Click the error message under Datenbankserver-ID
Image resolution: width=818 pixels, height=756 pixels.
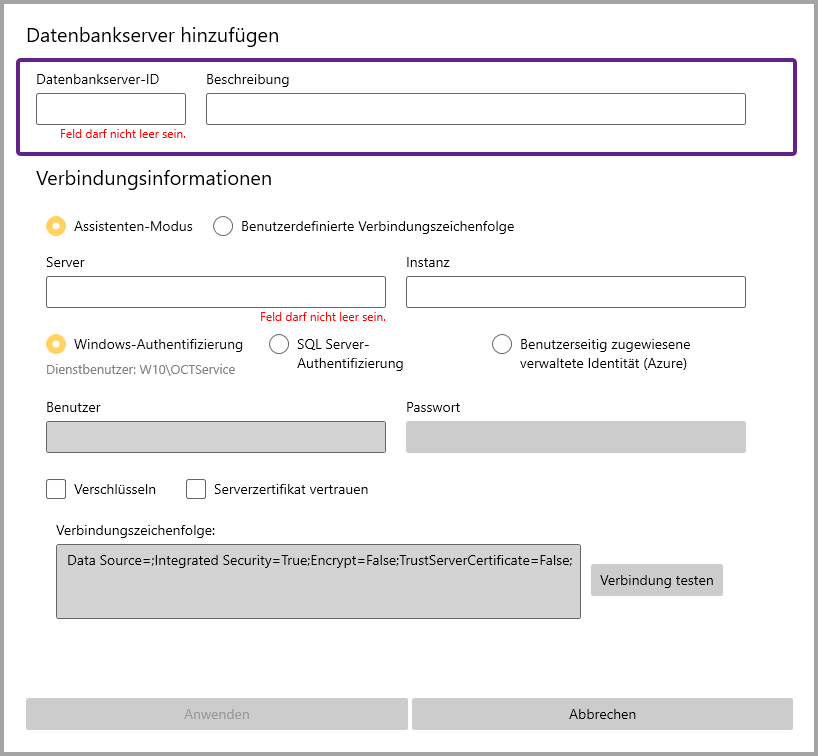[x=123, y=134]
